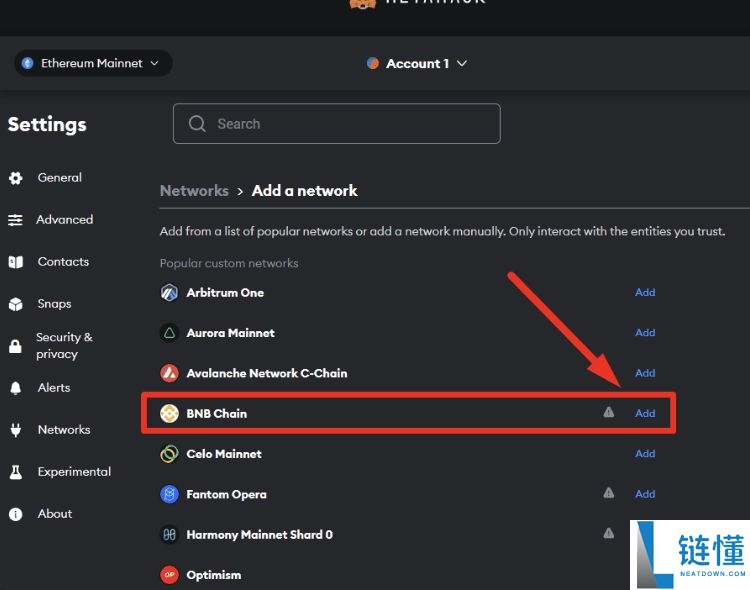Add the Fantom Opera network
Viewport: 750px width, 590px height.
[x=645, y=494]
